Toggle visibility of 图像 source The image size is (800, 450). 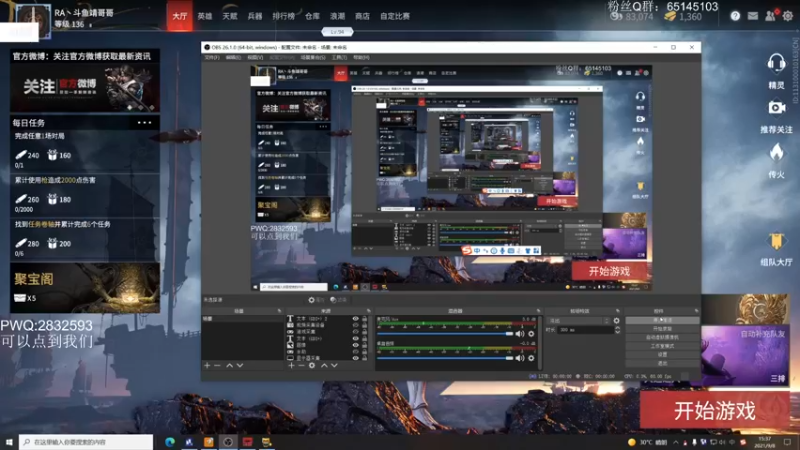click(x=356, y=345)
